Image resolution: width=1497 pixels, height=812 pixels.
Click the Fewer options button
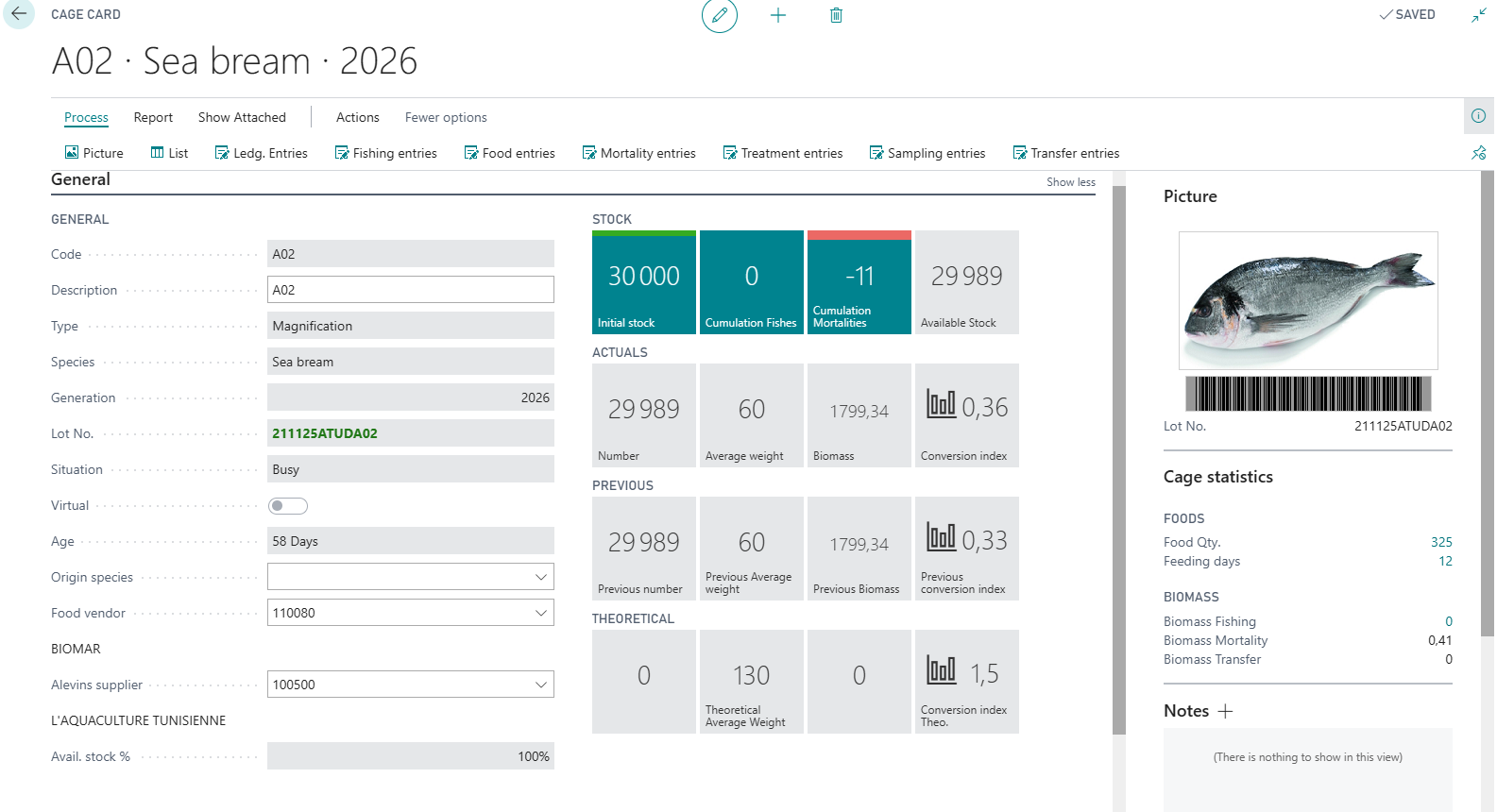point(446,117)
